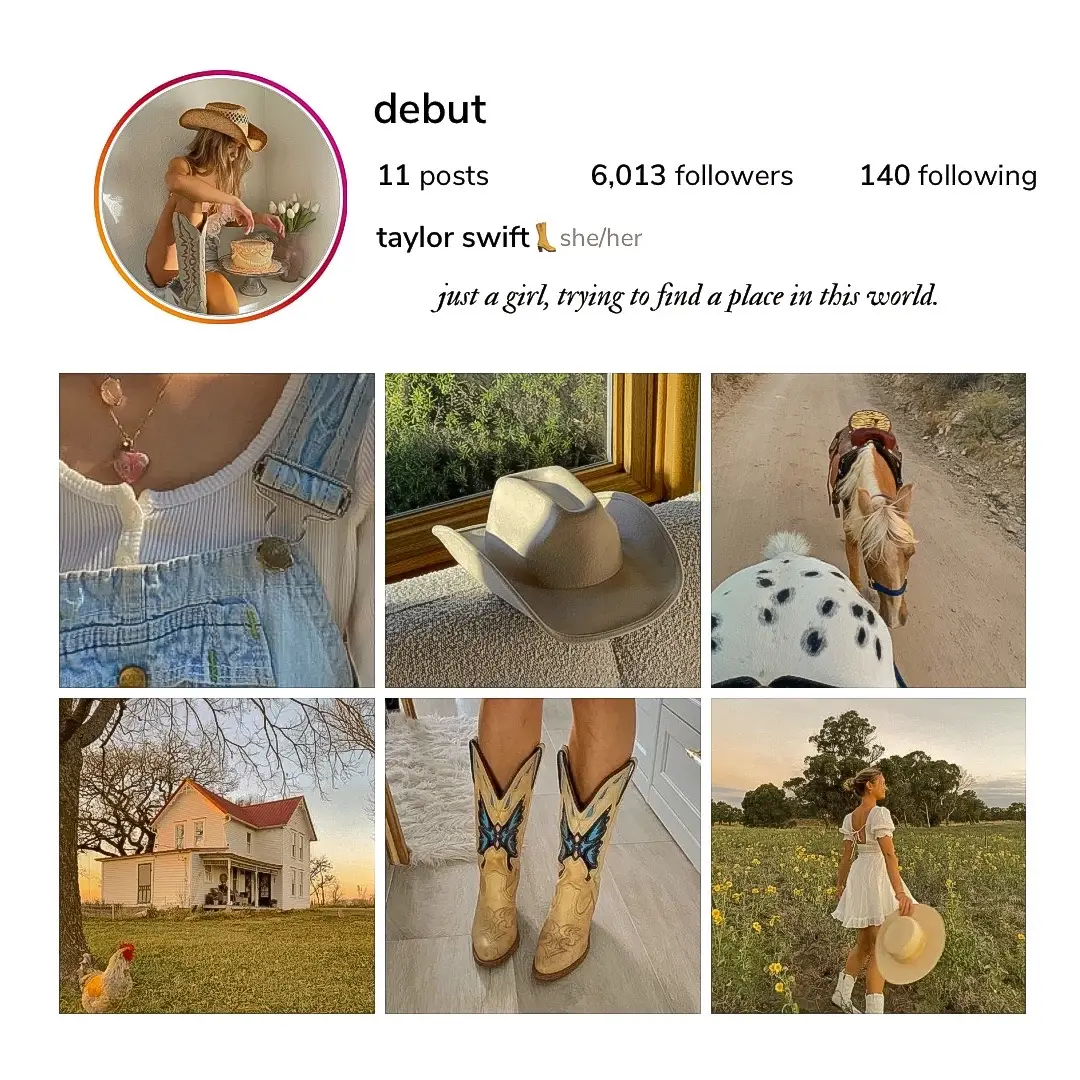Image resolution: width=1080 pixels, height=1080 pixels.
Task: Open the farmhouse with rooster post
Action: pos(217,856)
